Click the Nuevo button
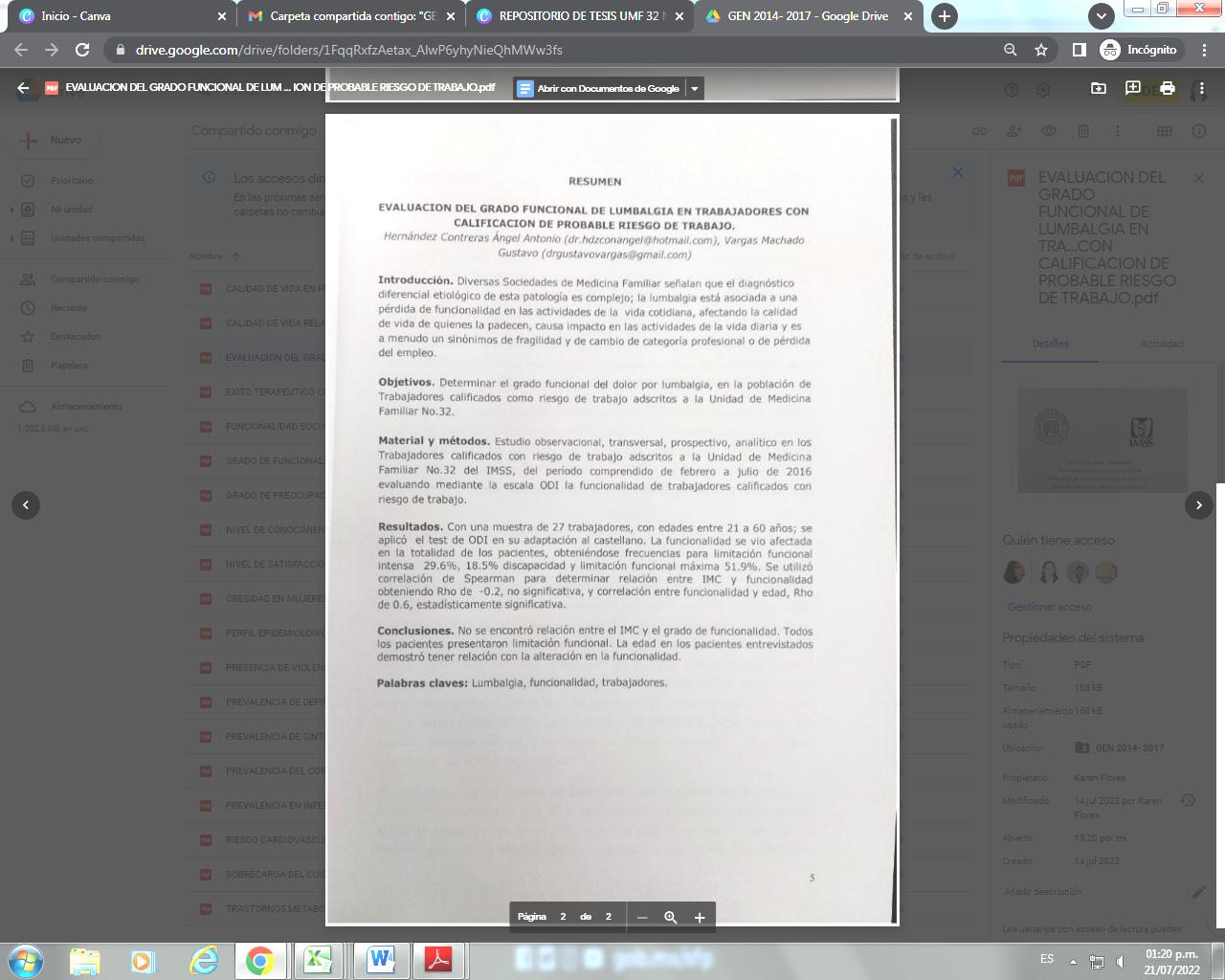The height and width of the screenshot is (980, 1225). (x=54, y=140)
